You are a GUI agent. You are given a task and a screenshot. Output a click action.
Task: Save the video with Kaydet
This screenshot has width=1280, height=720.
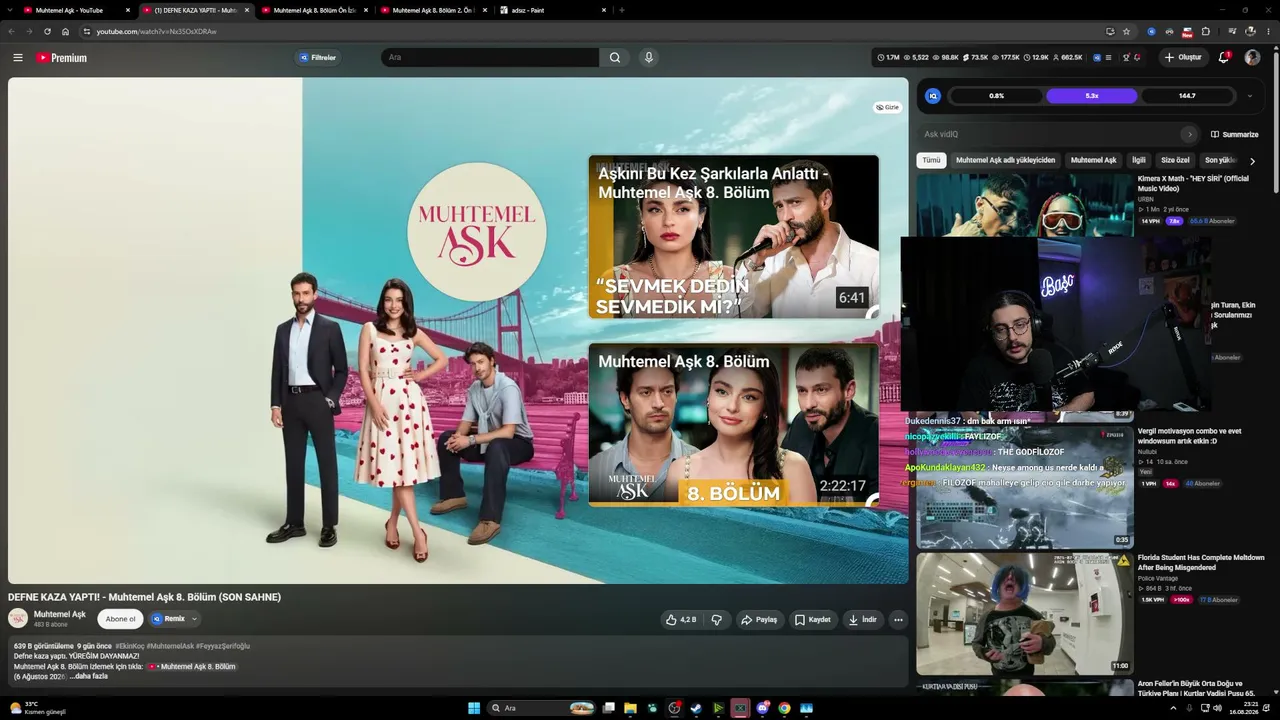813,620
